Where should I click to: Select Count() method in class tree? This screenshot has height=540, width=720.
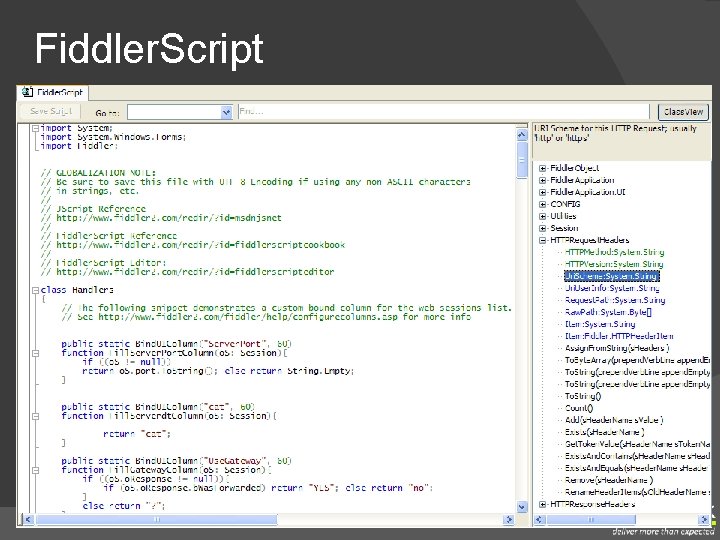(579, 408)
